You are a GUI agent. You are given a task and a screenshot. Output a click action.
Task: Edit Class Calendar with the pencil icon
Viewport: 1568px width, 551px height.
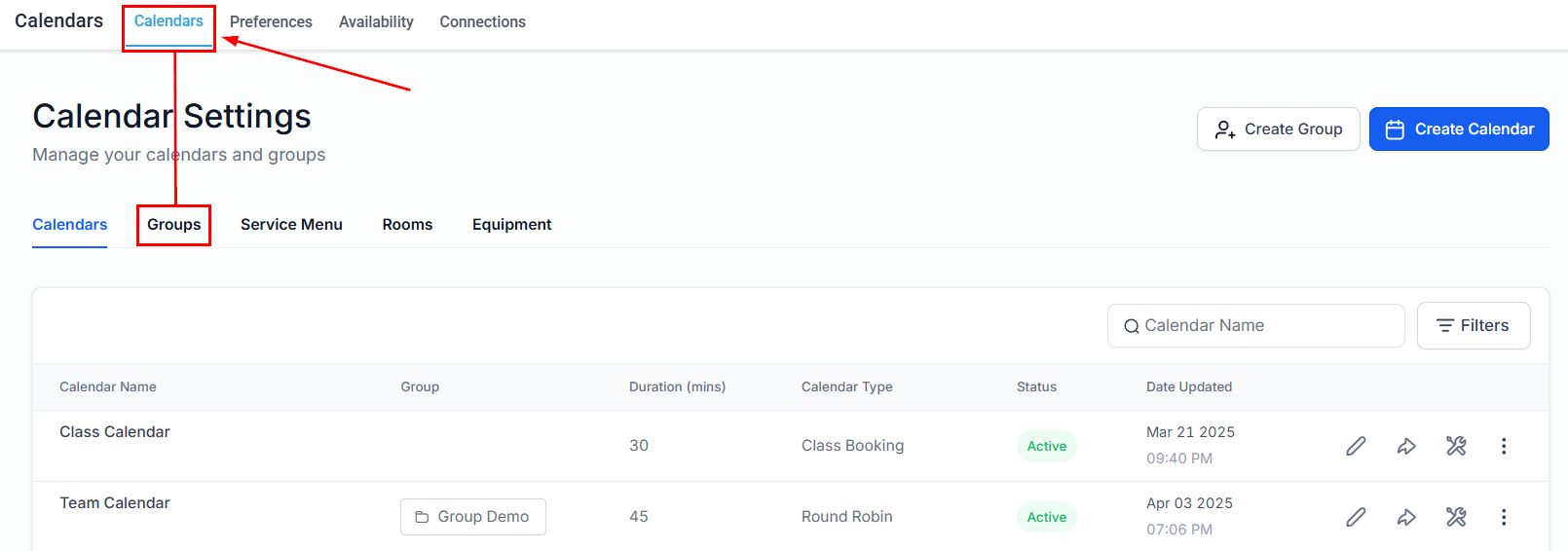pos(1356,446)
